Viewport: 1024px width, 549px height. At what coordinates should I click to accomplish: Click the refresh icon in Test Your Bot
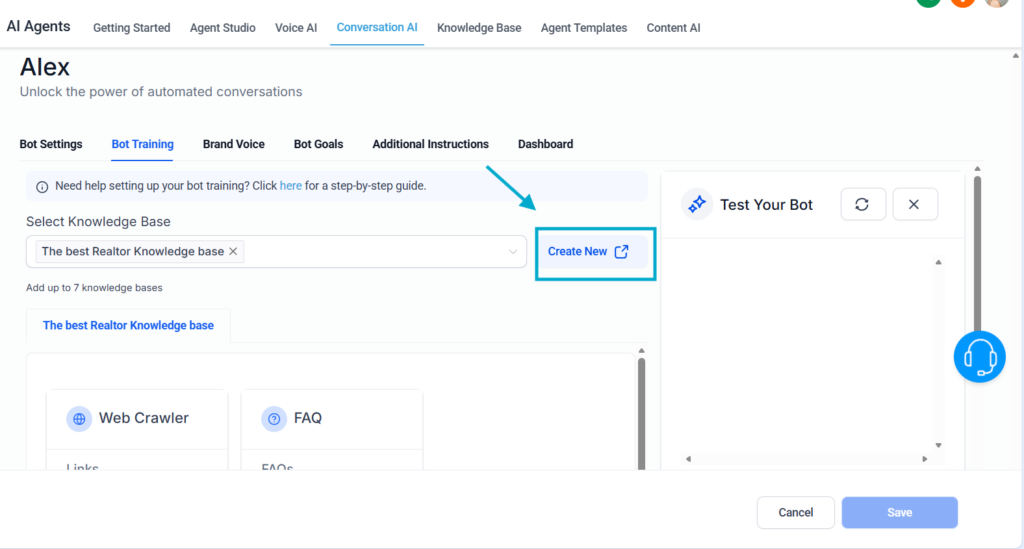point(862,204)
